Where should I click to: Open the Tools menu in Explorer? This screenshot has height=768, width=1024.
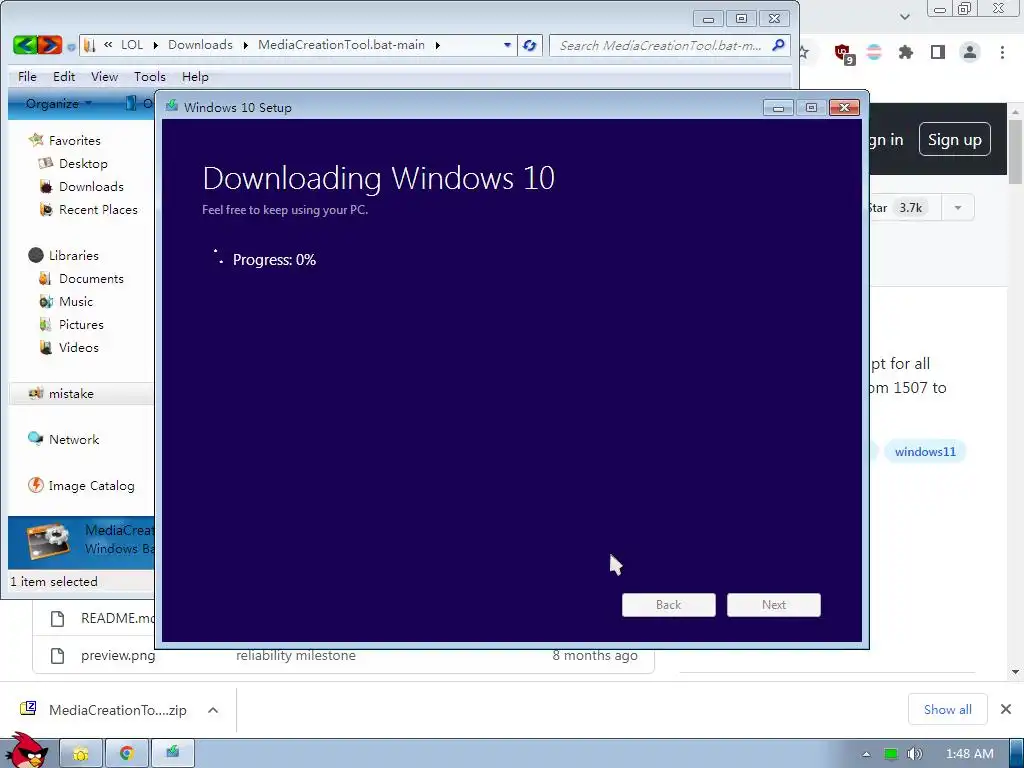pos(150,76)
